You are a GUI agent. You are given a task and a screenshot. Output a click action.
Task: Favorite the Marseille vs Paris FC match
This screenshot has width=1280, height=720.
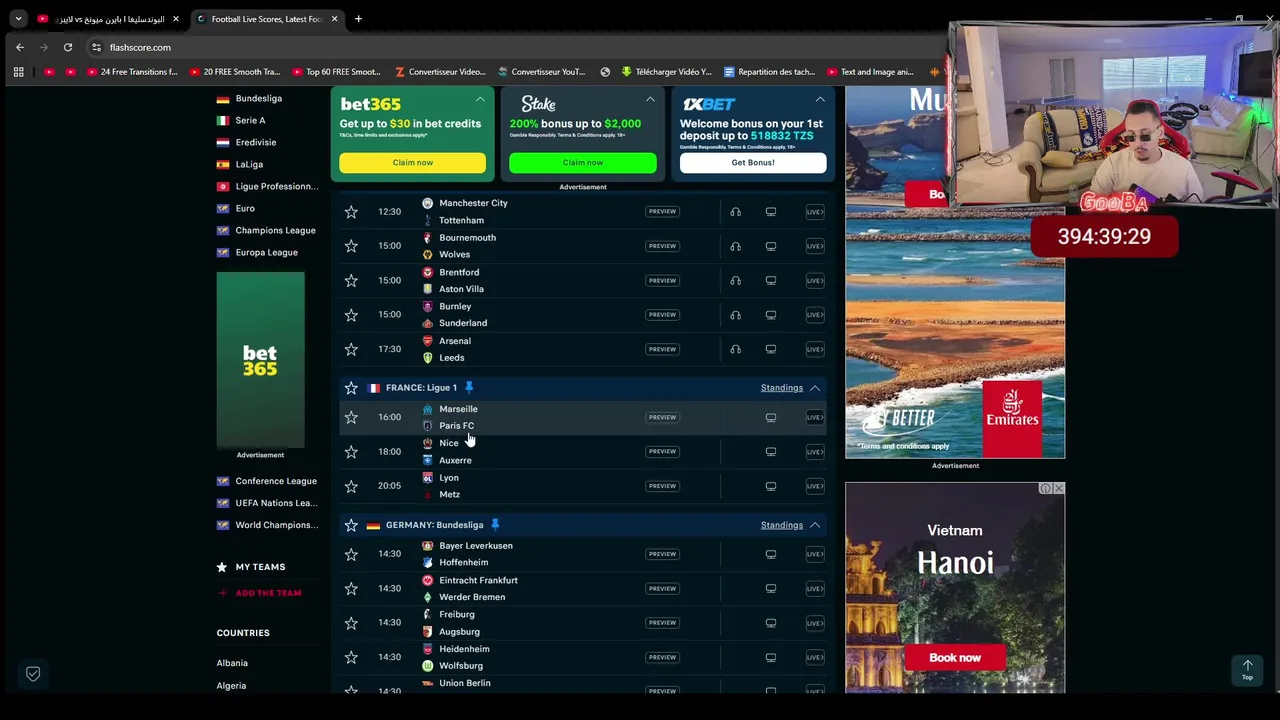coord(351,417)
